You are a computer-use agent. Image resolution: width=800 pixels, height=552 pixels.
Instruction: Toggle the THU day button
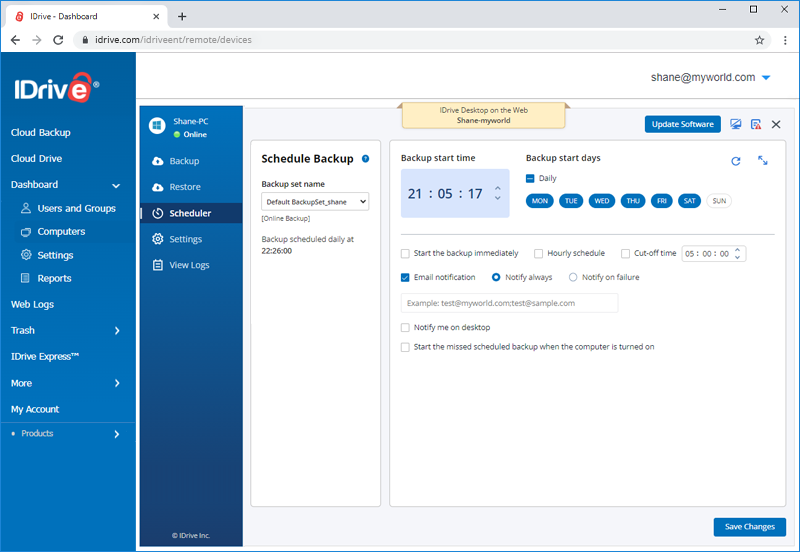(633, 201)
